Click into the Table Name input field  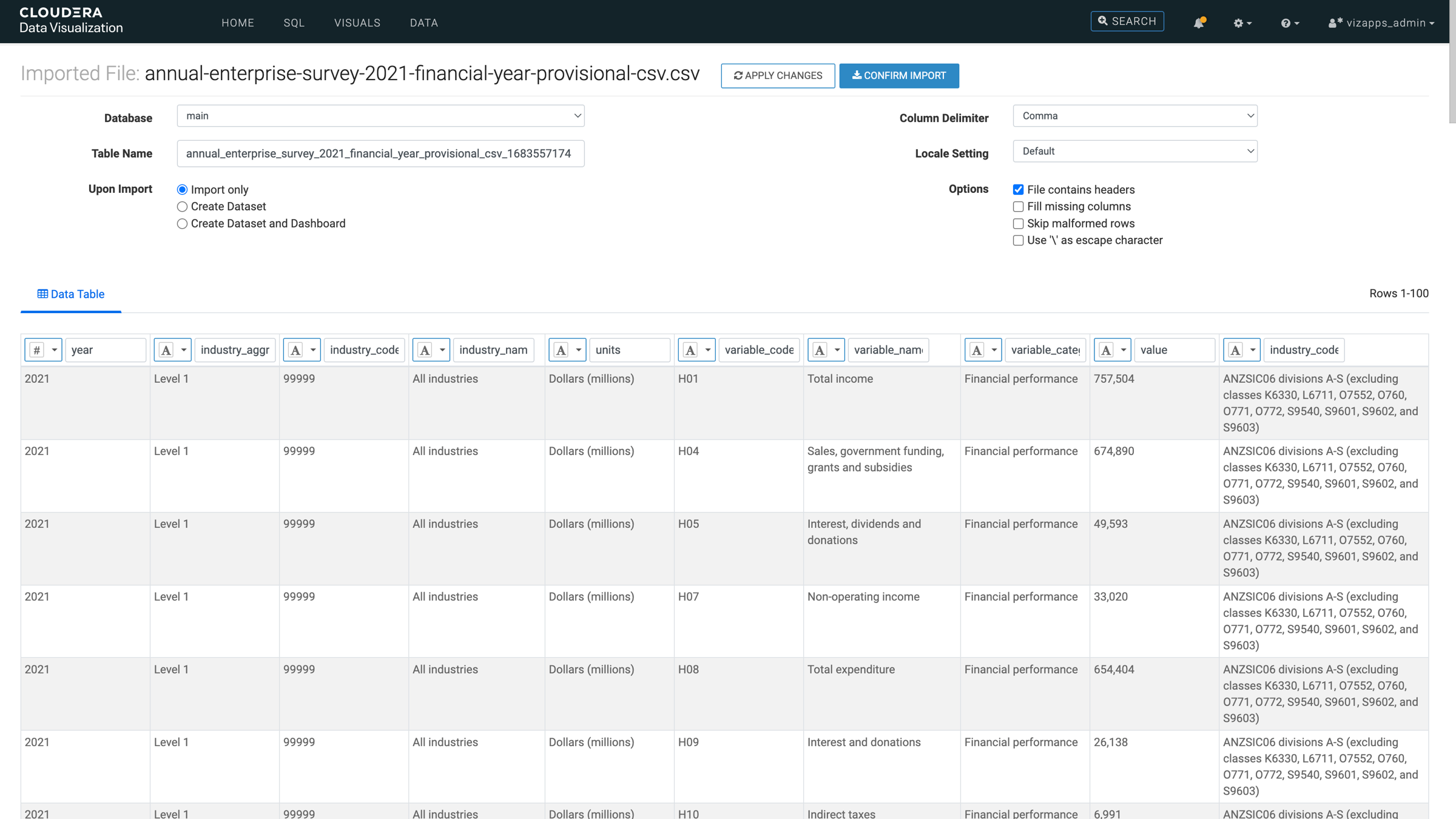(x=380, y=153)
